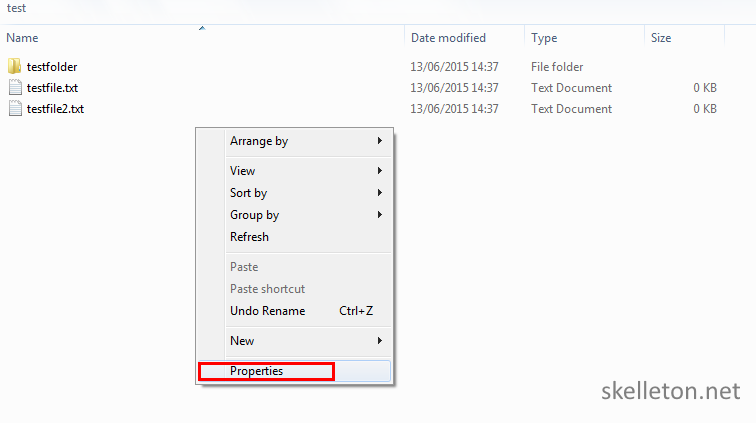Viewport: 756px width, 423px height.
Task: Click the Size column header
Action: click(x=685, y=38)
